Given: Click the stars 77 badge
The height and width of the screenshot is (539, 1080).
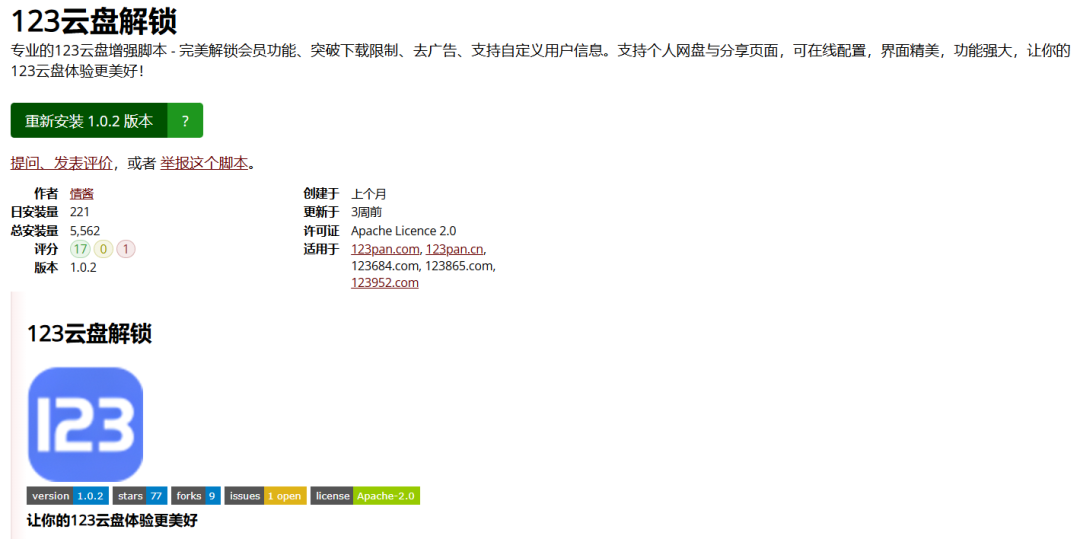Looking at the screenshot, I should (140, 496).
